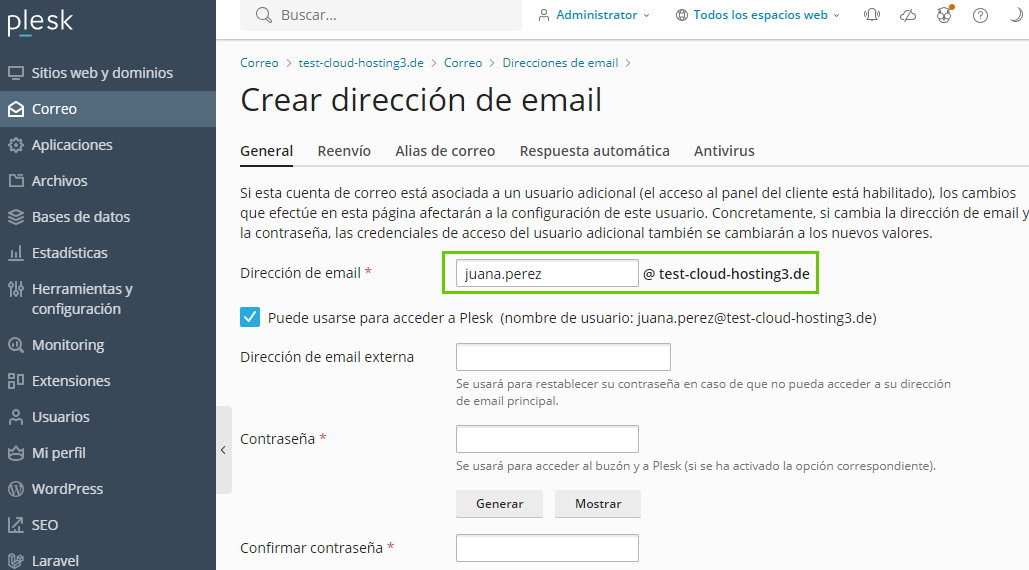Screen dimensions: 1029x570
Task: Click the search magnifier icon
Action: [264, 15]
